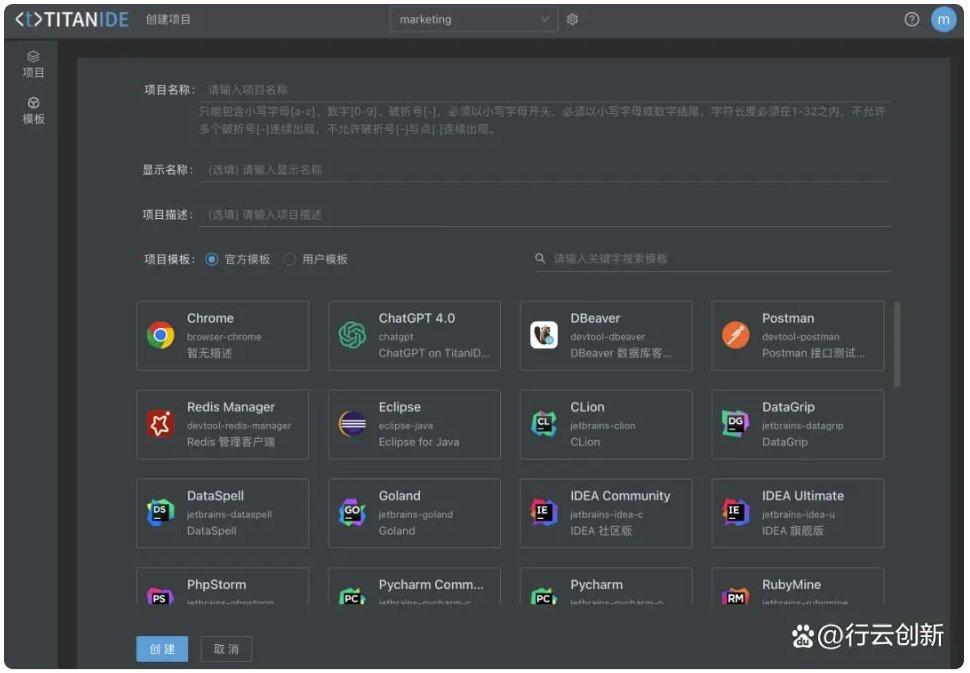The height and width of the screenshot is (673, 970).
Task: Select the Postman API testing template icon
Action: pos(735,334)
